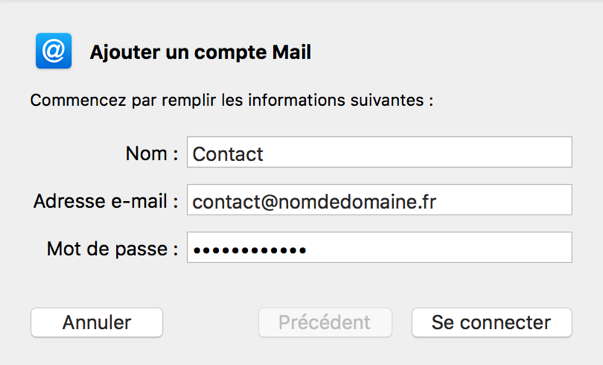Click empty space in Mot de passe field
The width and height of the screenshot is (603, 365).
pyautogui.click(x=438, y=248)
